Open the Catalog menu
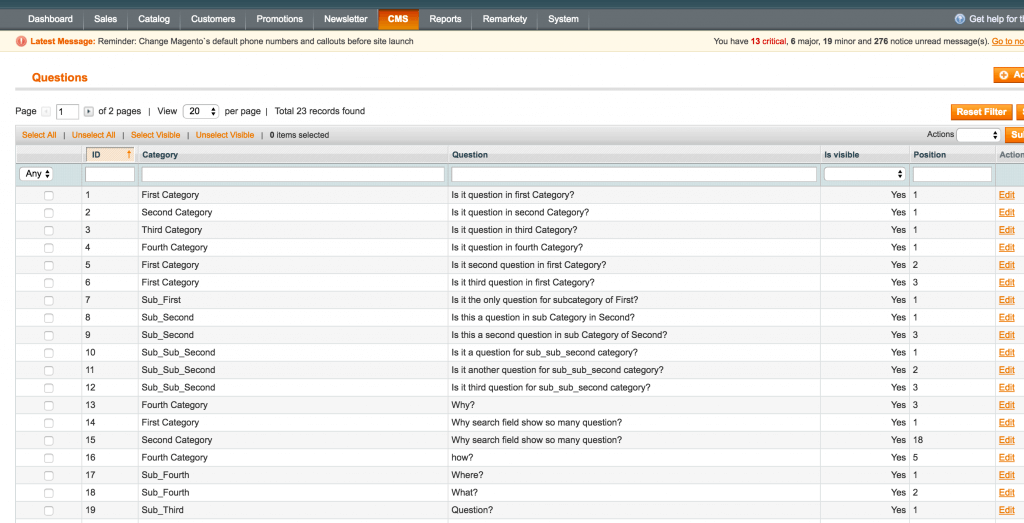 tap(154, 19)
